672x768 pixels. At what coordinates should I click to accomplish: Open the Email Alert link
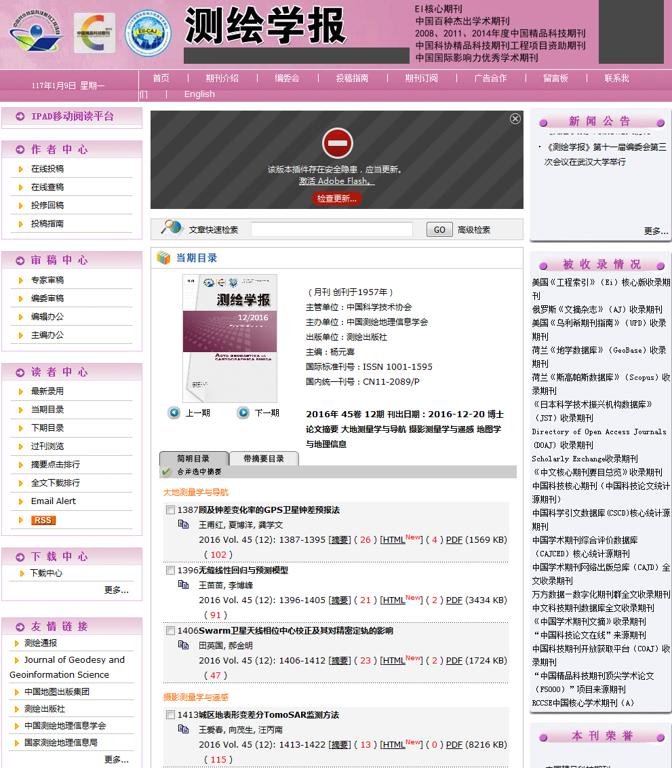[53, 501]
